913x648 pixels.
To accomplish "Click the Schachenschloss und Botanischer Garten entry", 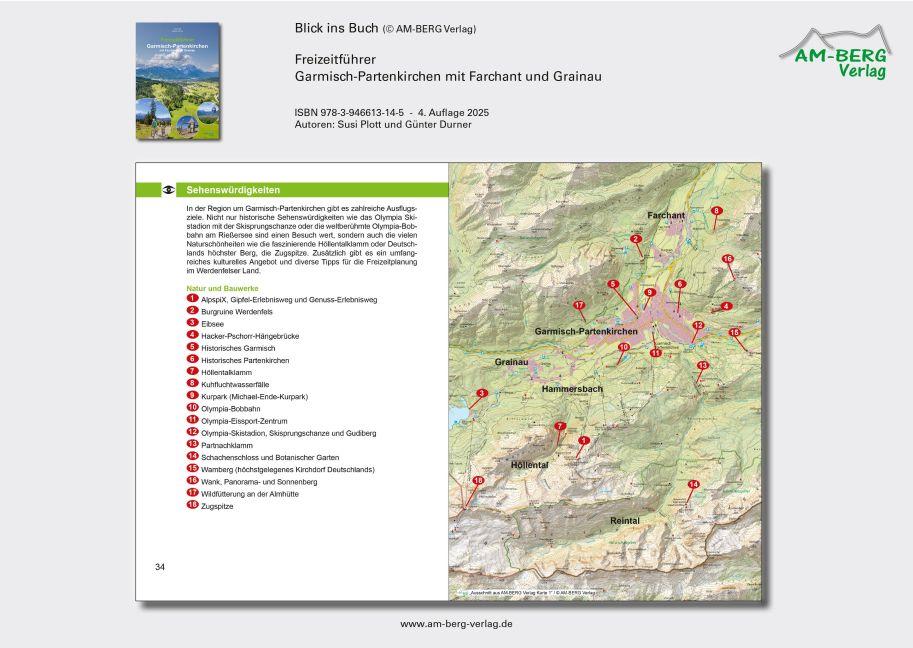I will pos(263,457).
